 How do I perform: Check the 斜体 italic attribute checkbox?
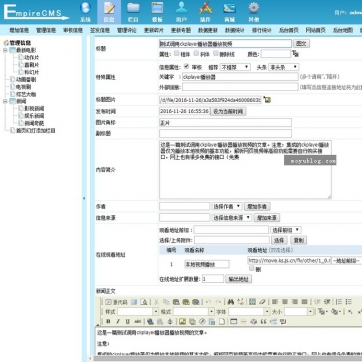[x=196, y=53]
